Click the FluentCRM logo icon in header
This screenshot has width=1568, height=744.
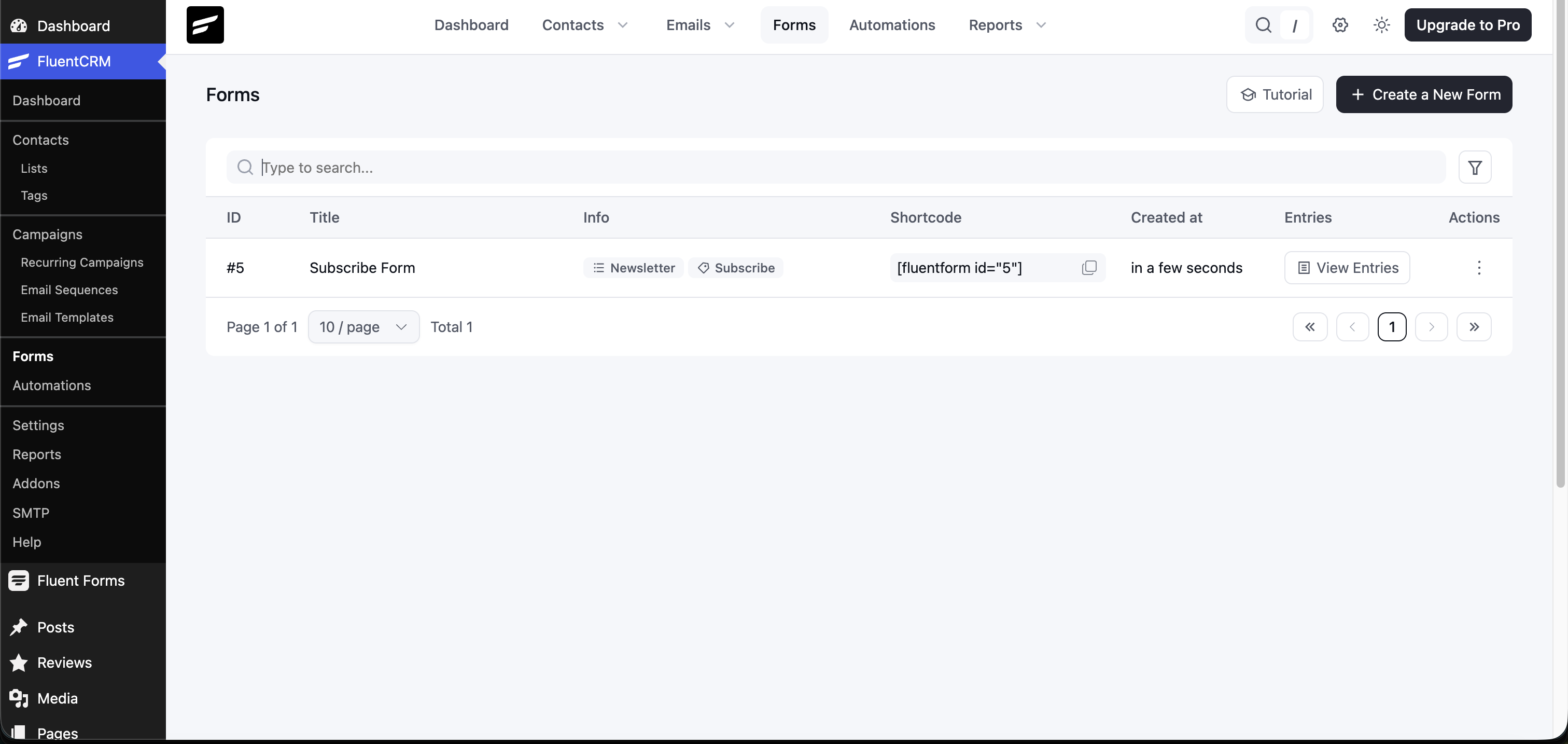pos(205,25)
